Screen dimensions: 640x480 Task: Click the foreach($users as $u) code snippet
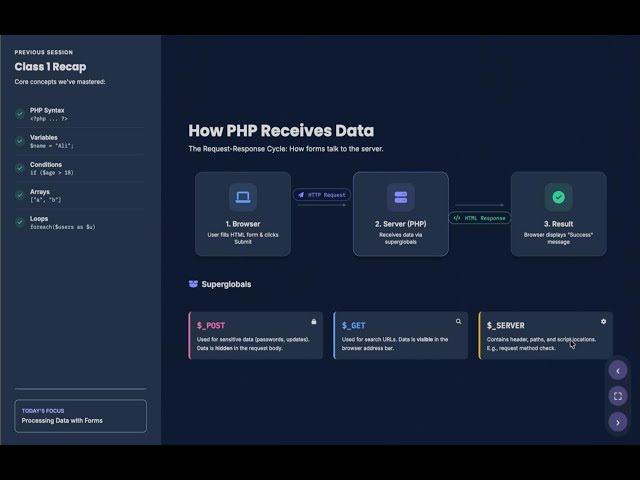[62, 227]
